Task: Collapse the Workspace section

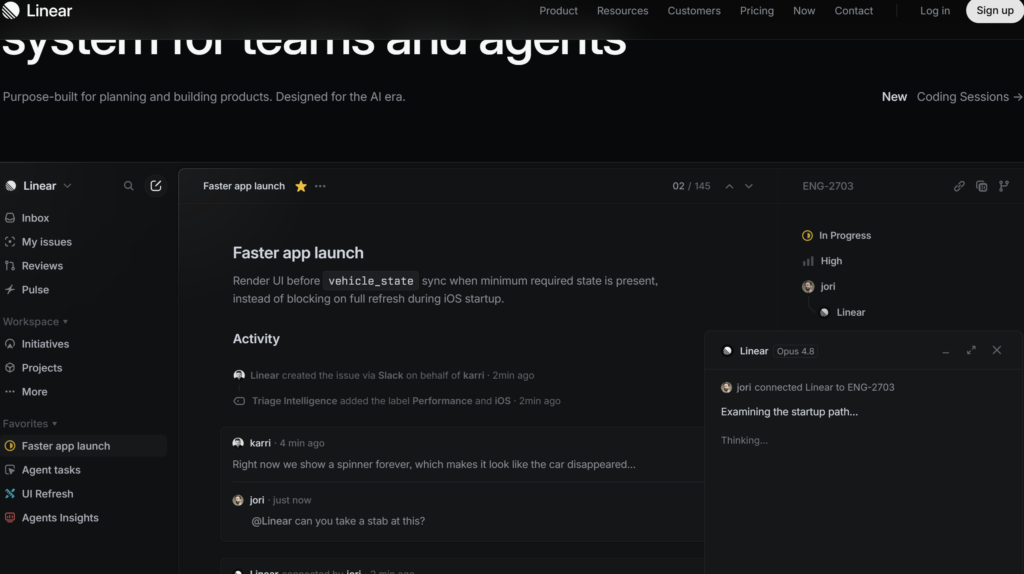Action: point(35,322)
